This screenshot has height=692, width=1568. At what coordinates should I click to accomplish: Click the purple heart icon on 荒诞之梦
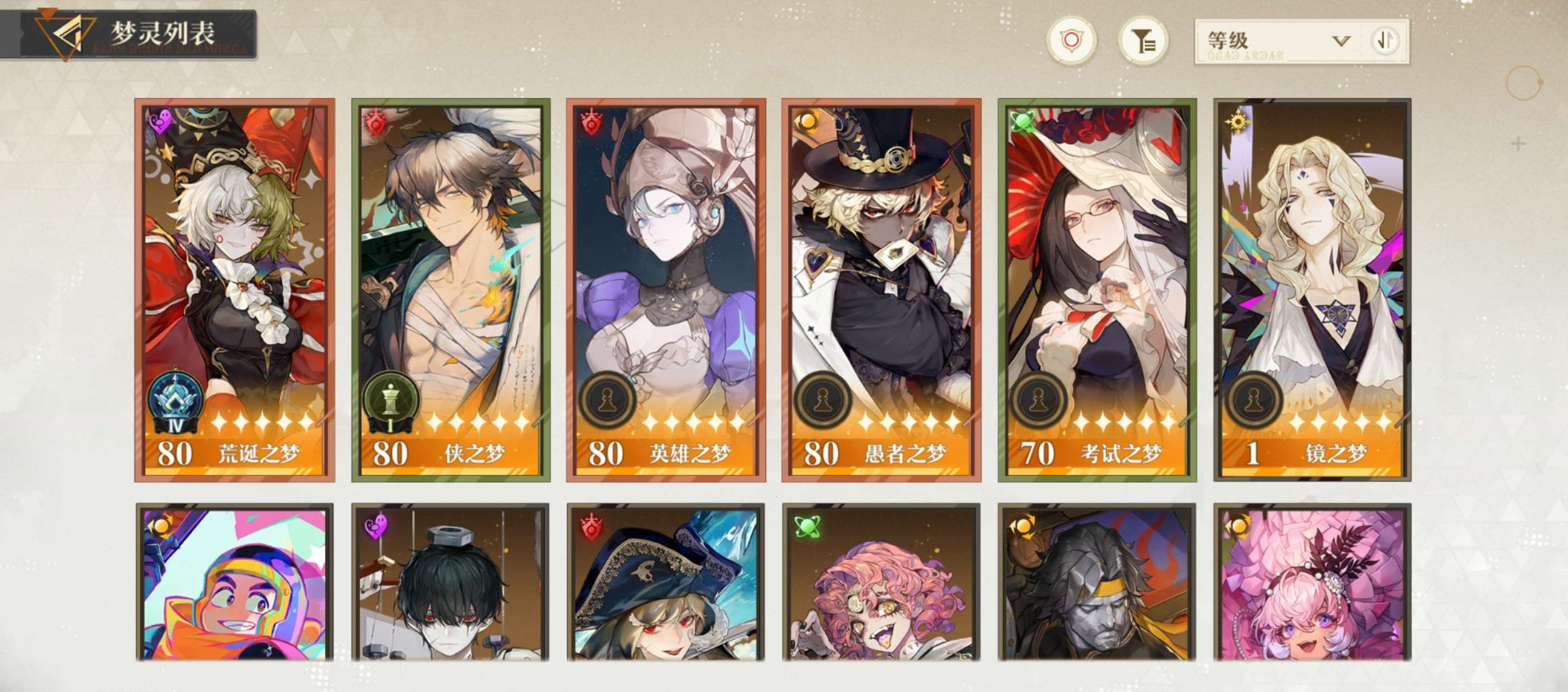pyautogui.click(x=161, y=122)
